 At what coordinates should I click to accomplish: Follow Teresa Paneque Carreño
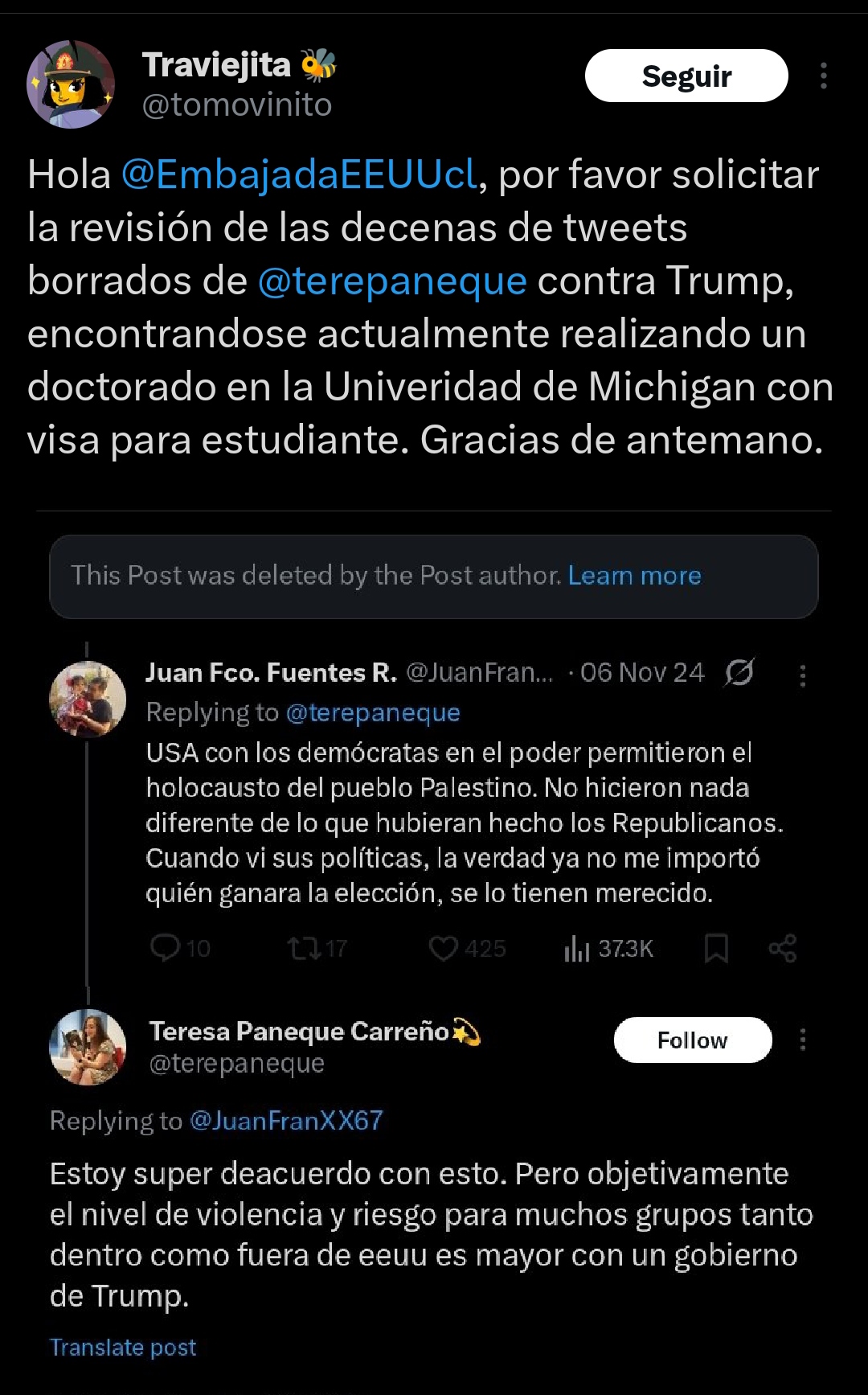tap(692, 1040)
